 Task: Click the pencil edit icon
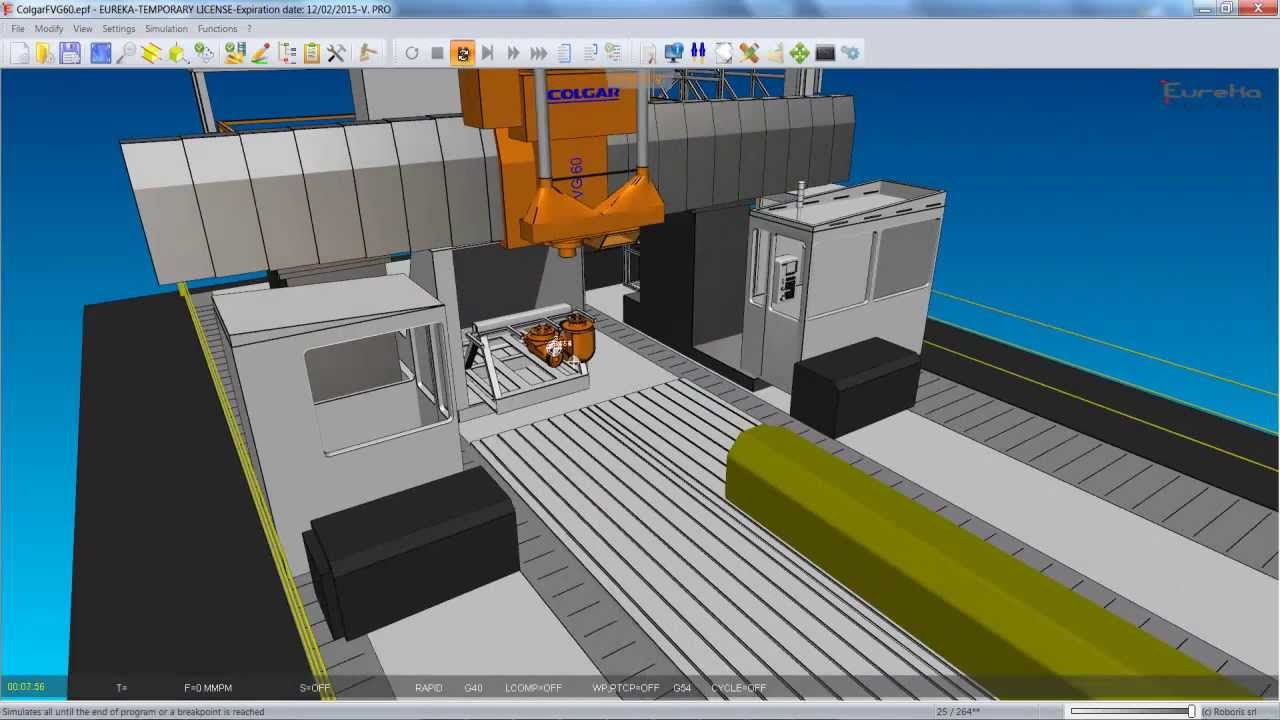tap(260, 53)
